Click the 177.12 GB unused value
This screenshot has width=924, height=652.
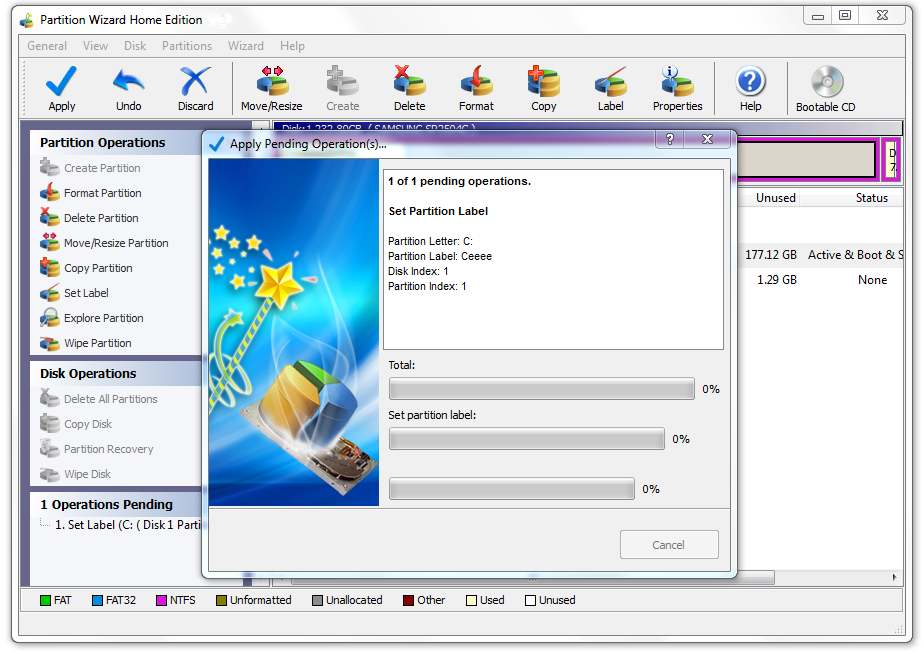(771, 255)
